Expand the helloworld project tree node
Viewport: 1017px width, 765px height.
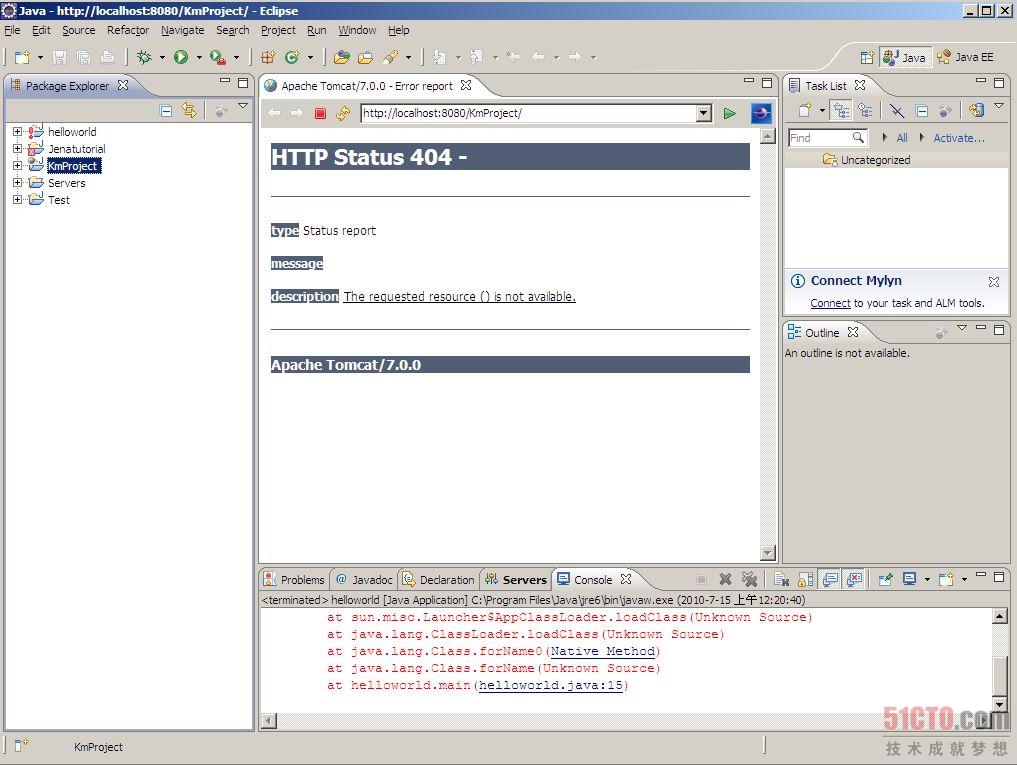click(x=17, y=132)
